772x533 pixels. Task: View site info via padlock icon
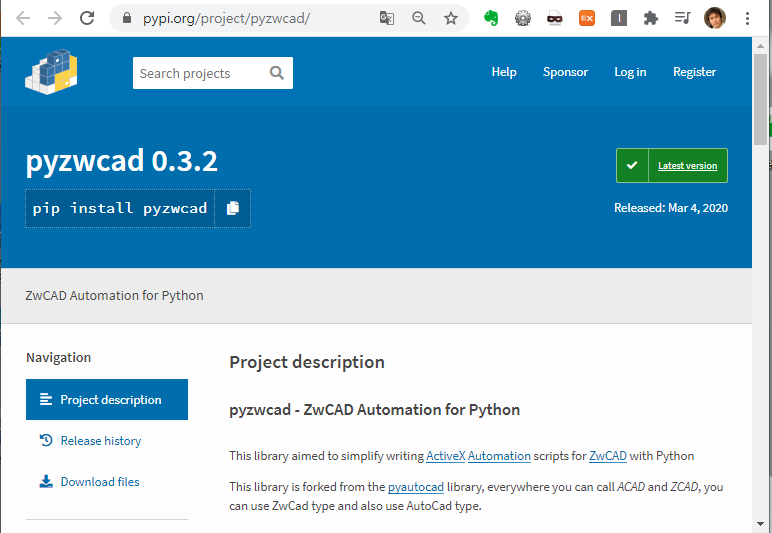[127, 19]
